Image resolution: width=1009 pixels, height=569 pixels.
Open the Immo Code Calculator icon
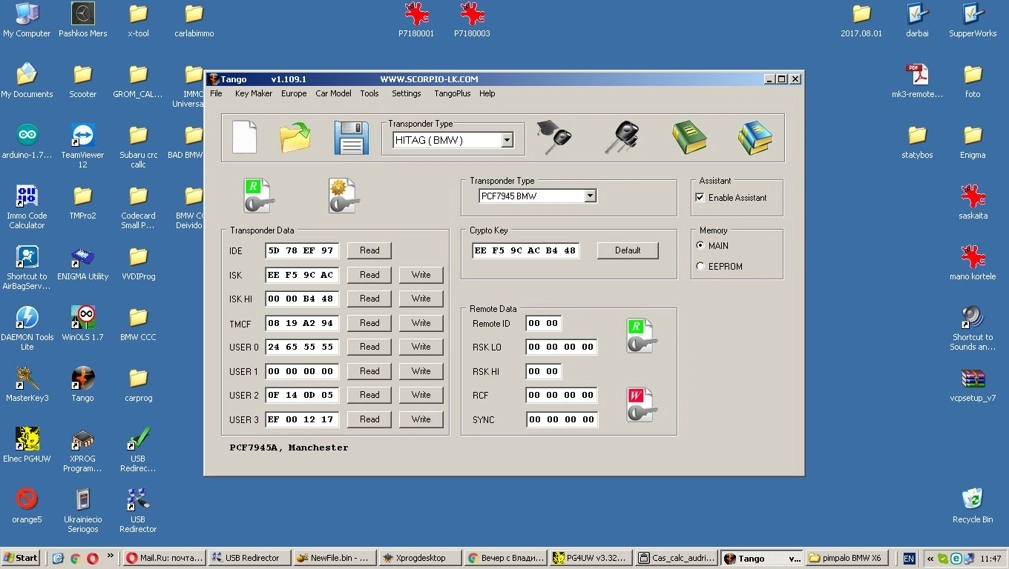point(27,207)
